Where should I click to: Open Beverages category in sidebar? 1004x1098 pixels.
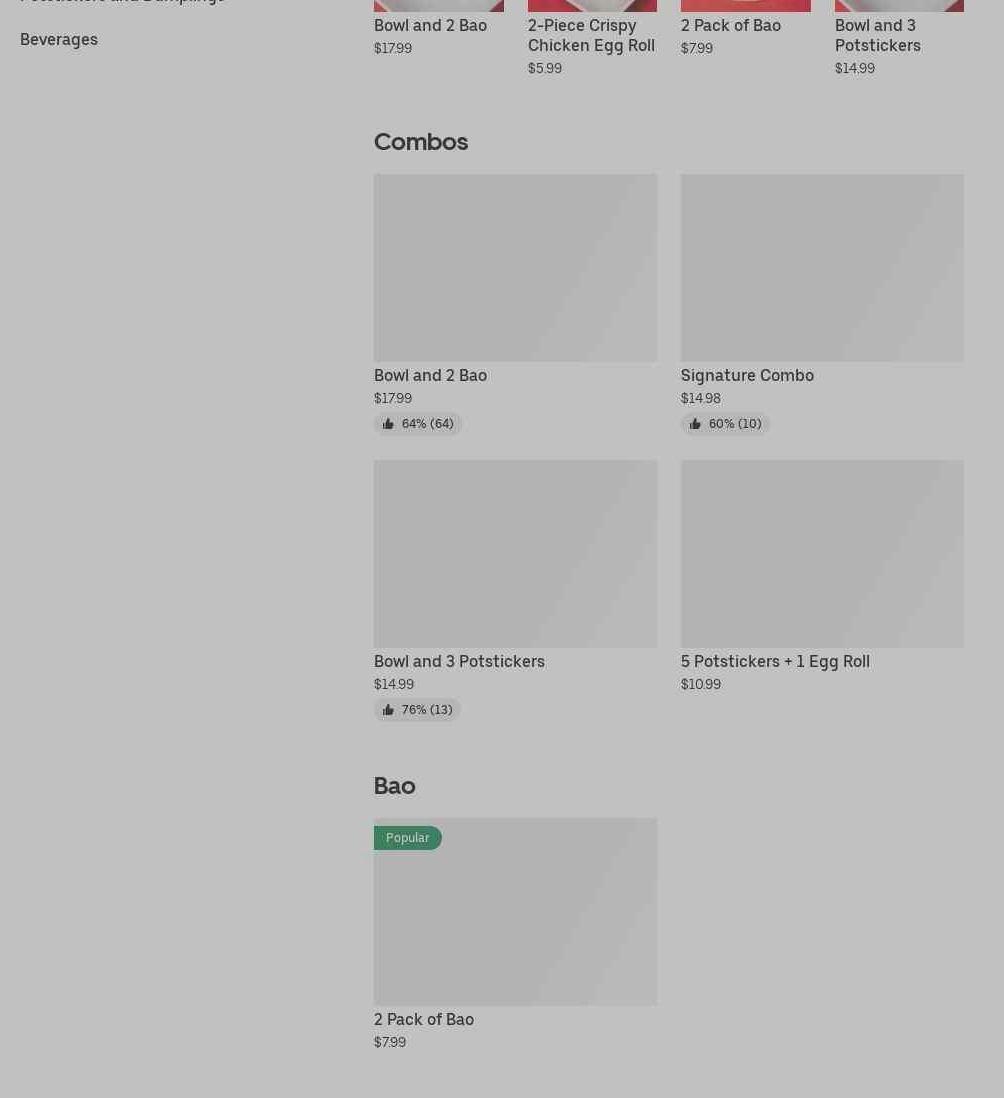(59, 39)
